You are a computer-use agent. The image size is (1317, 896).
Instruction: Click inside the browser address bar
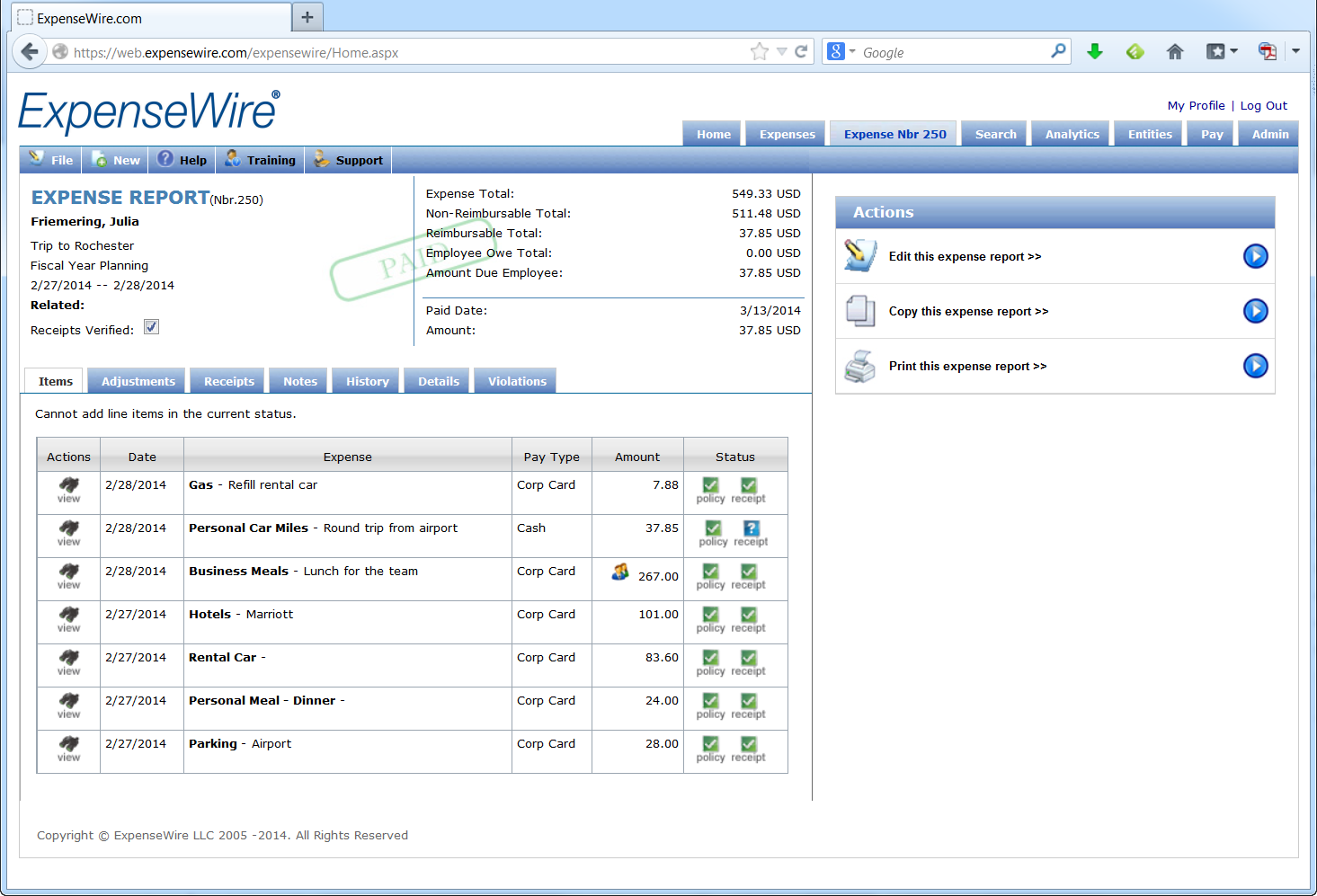(x=449, y=52)
